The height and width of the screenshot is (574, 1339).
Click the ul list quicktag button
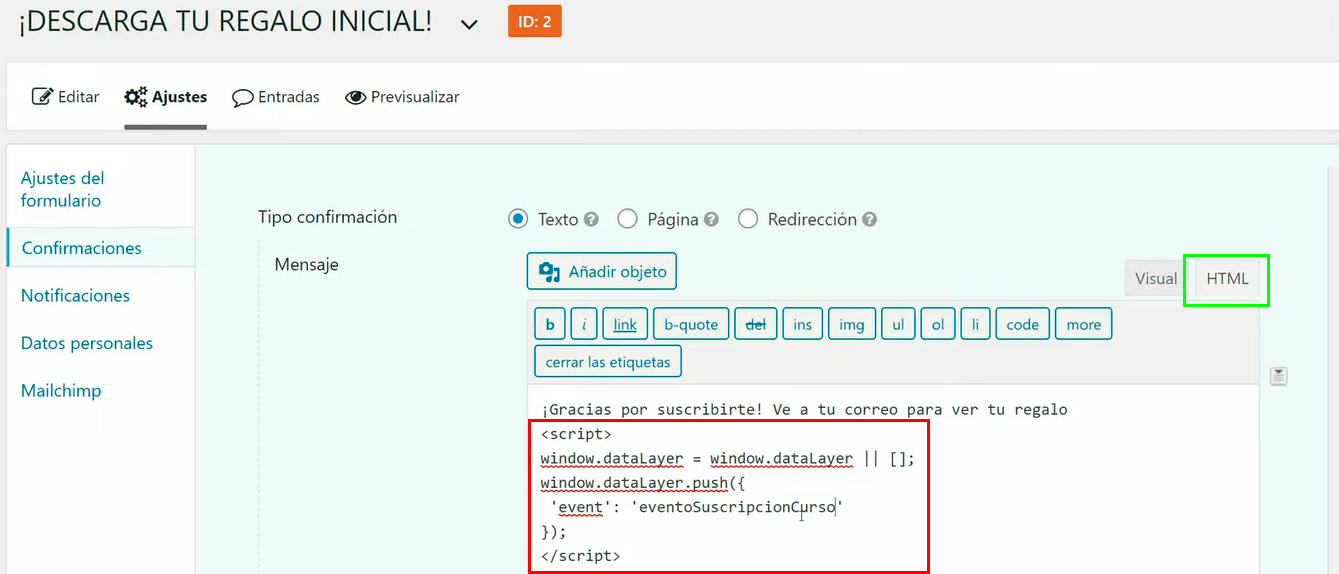[898, 324]
